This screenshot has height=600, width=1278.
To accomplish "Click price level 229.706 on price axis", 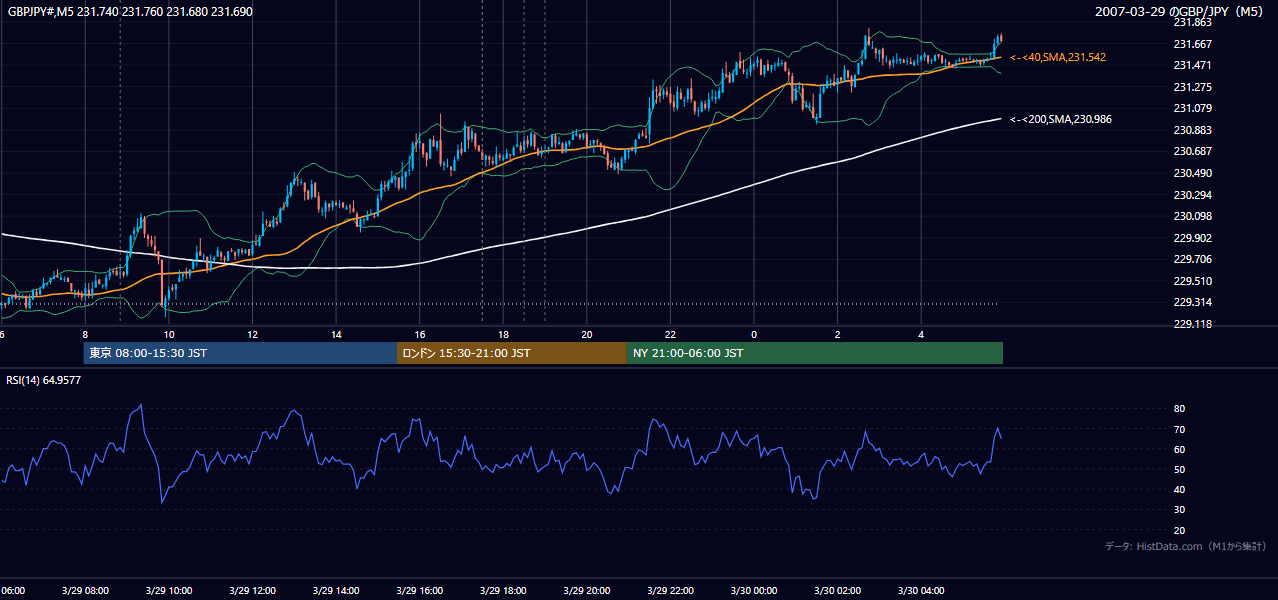I will 1192,259.
